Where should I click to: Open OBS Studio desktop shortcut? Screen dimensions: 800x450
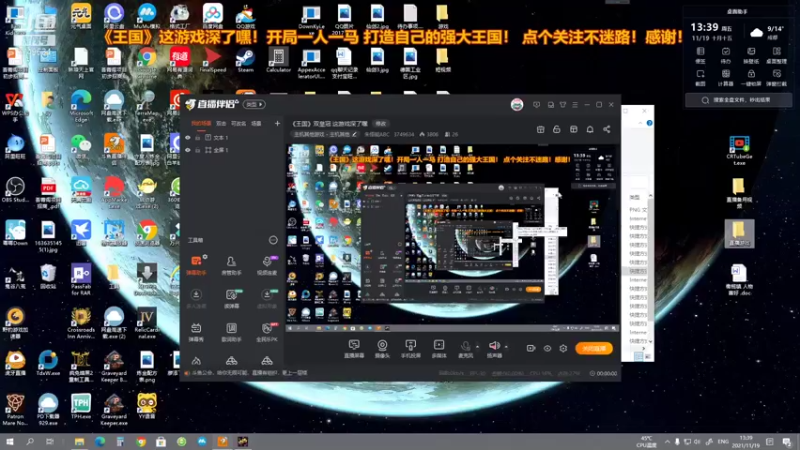click(15, 190)
